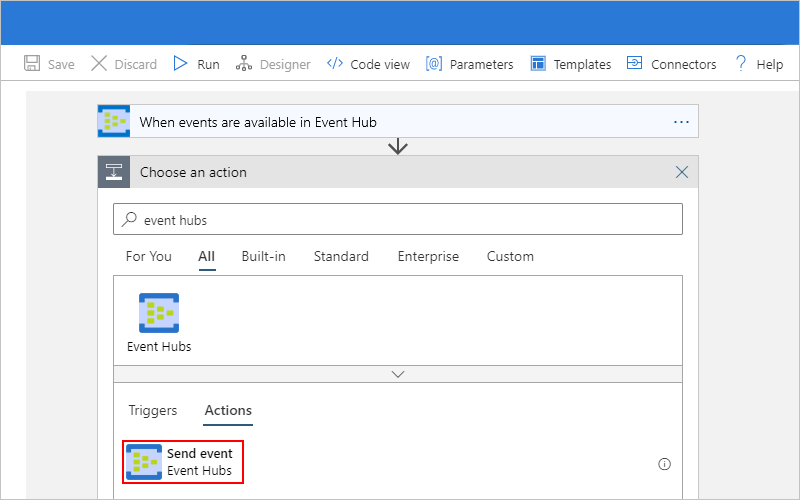Open the Connectors list

[x=671, y=64]
